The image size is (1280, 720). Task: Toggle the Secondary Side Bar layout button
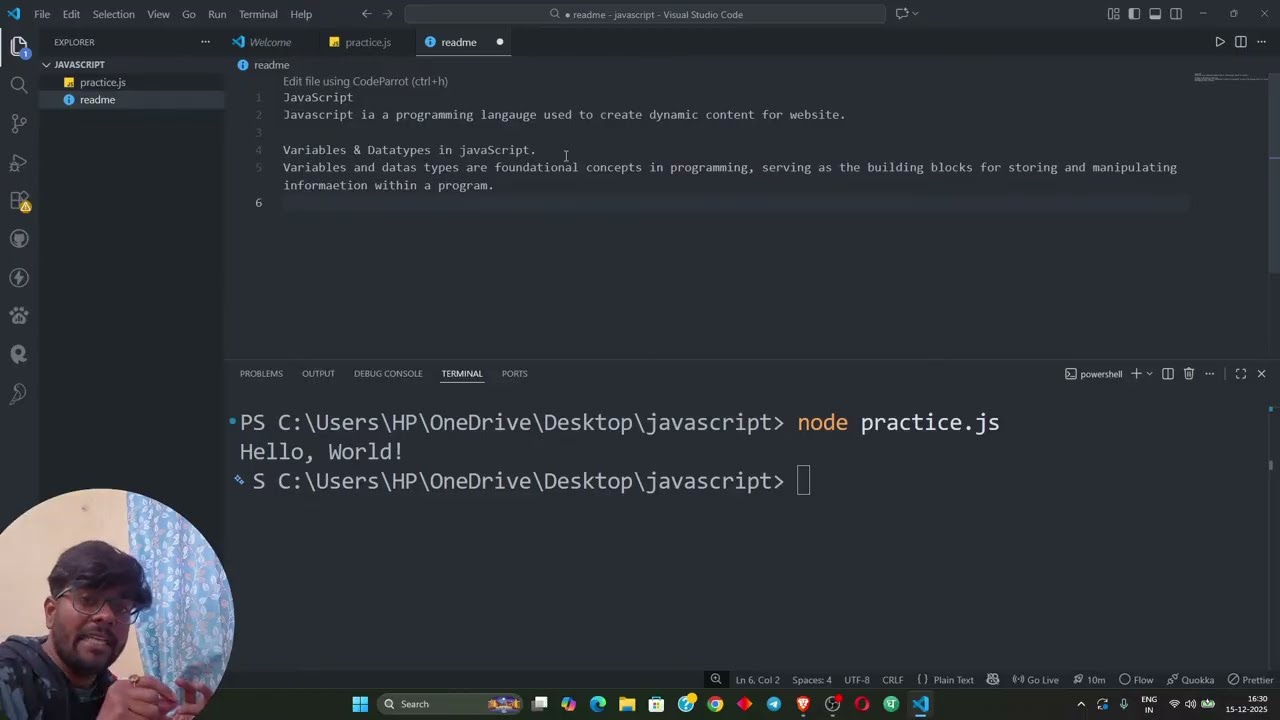point(1176,14)
